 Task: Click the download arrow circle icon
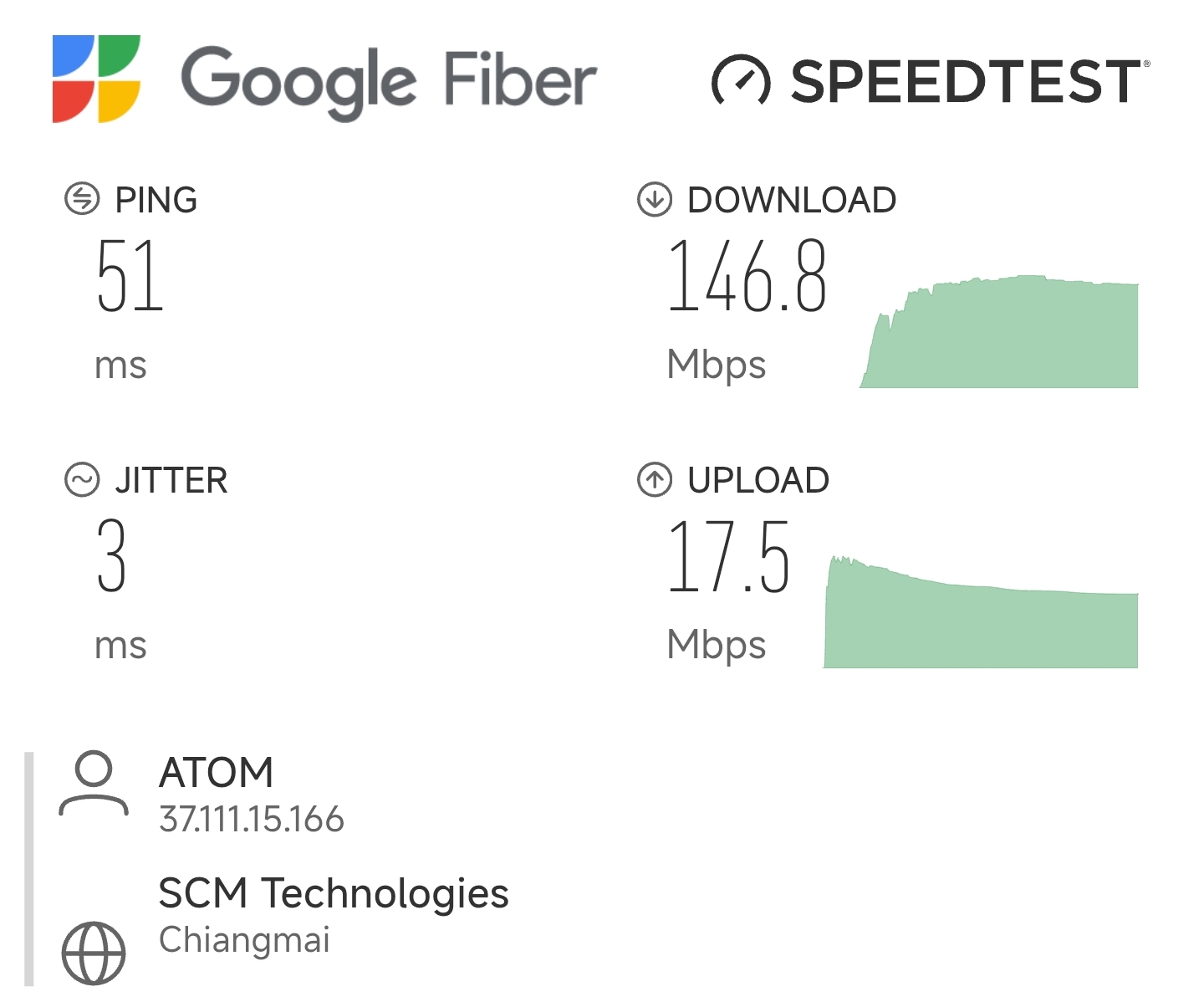click(655, 199)
